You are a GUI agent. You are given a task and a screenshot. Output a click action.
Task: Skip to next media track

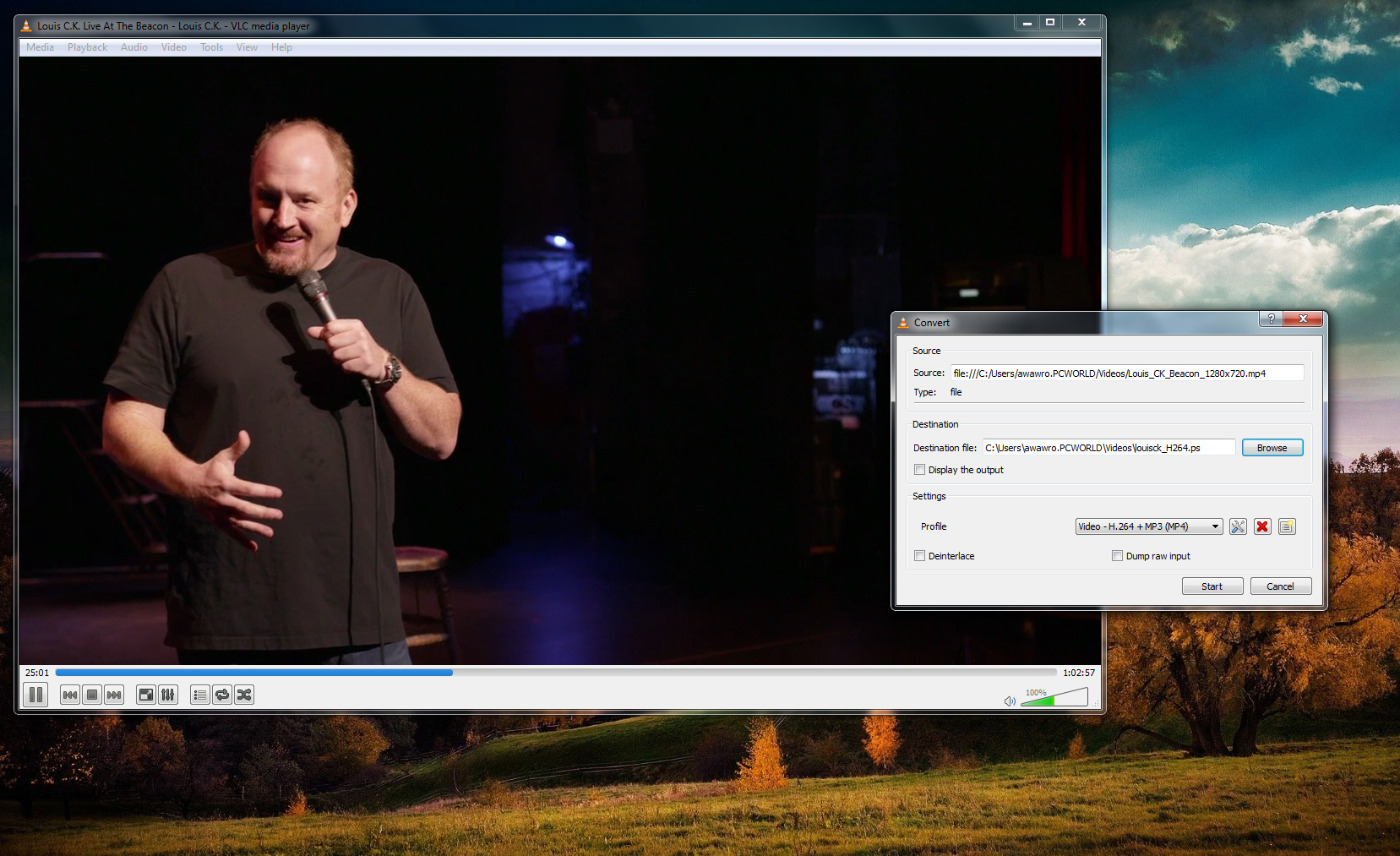point(114,695)
